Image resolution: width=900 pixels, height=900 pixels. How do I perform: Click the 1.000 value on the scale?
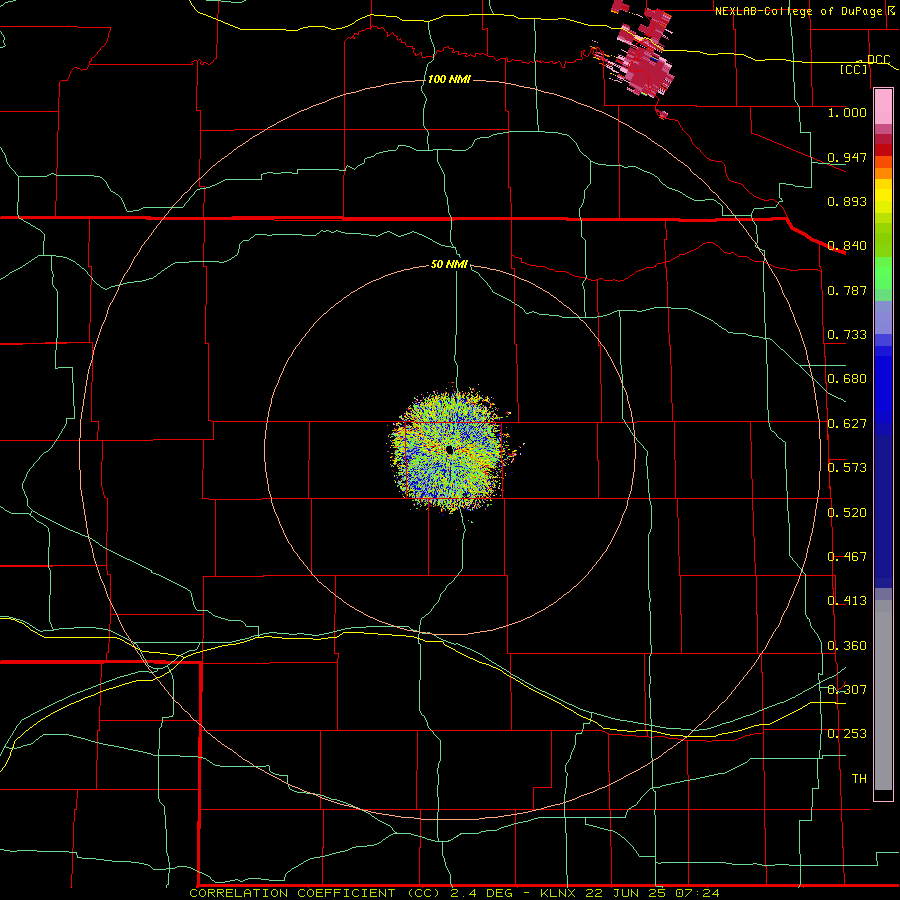tap(847, 112)
